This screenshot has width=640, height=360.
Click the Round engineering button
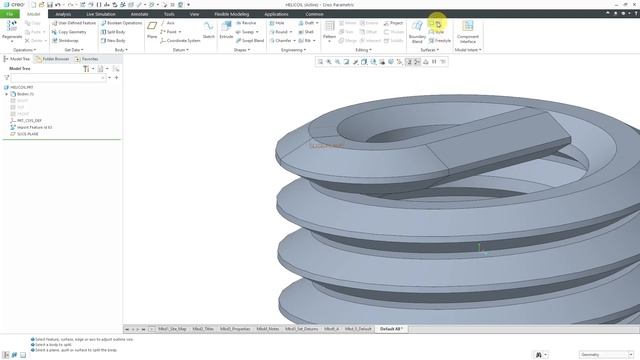point(281,32)
